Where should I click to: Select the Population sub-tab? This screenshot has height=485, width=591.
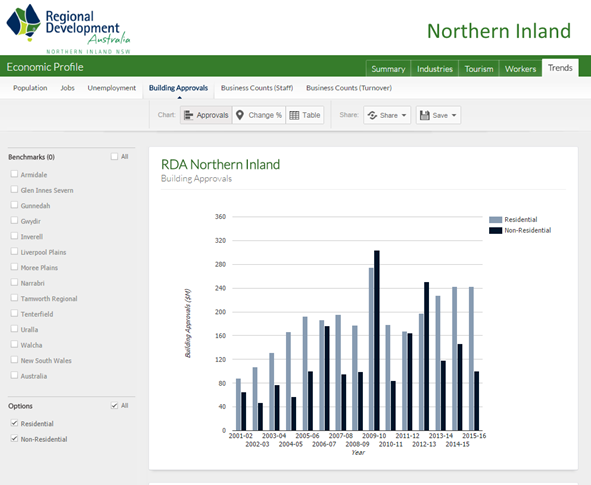(30, 88)
